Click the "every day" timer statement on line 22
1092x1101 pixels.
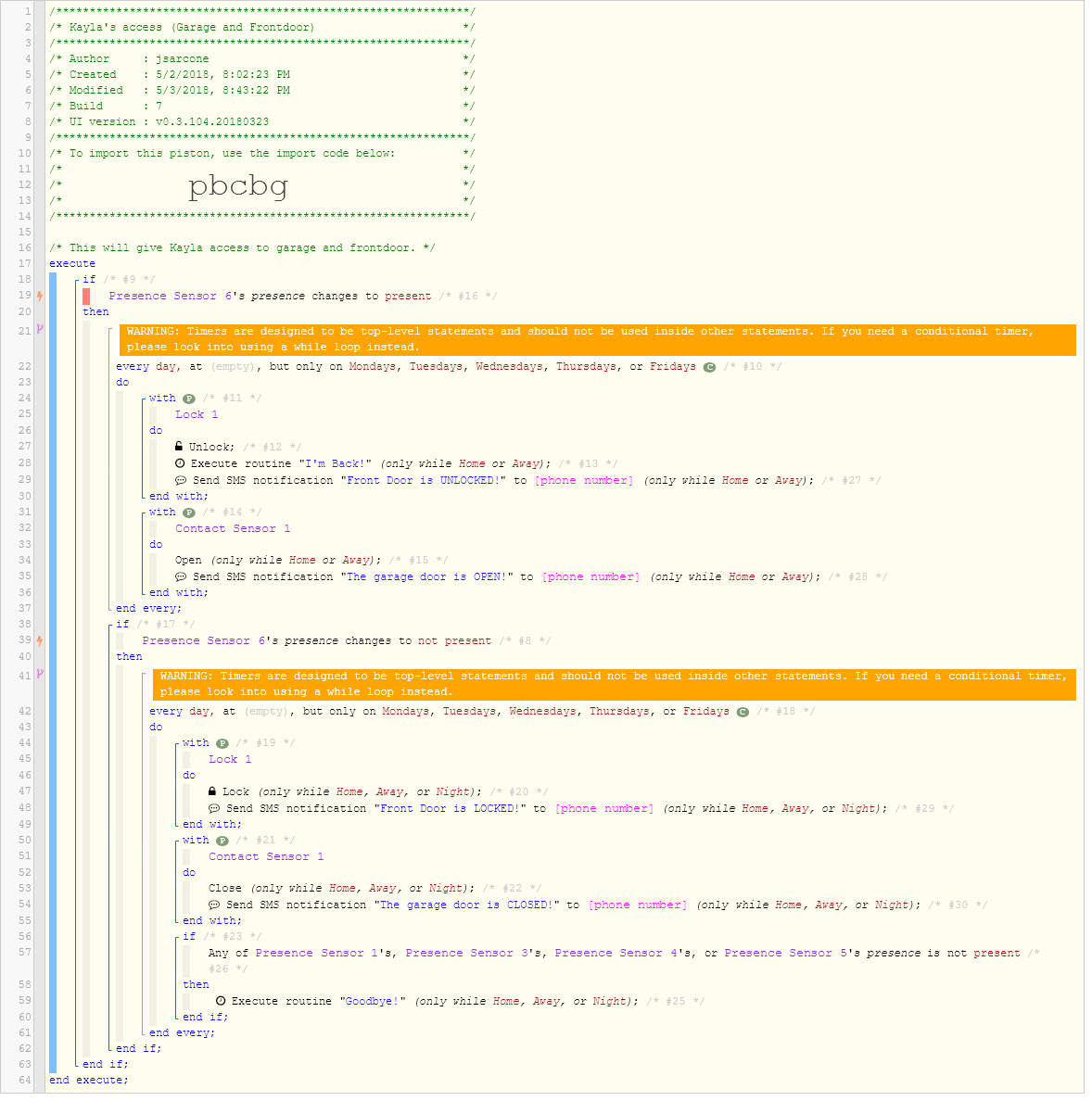[148, 366]
